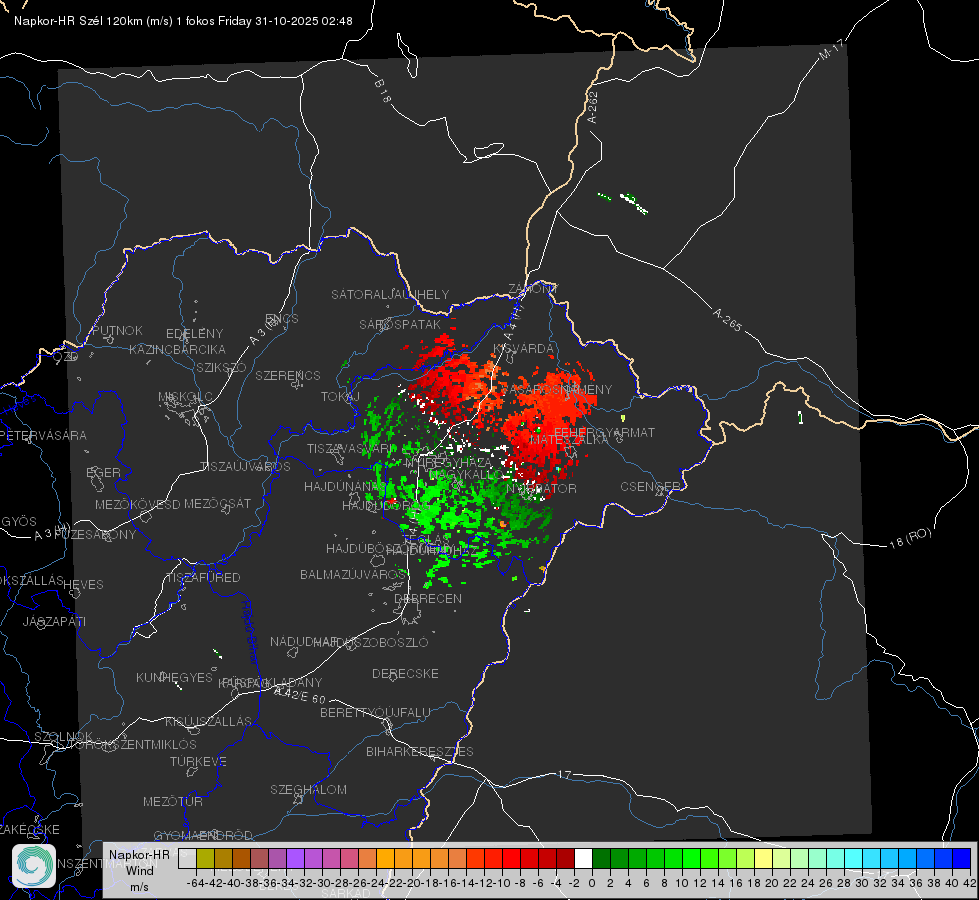Select the FEHÉRGYARMAT label
This screenshot has width=979, height=900.
click(604, 432)
